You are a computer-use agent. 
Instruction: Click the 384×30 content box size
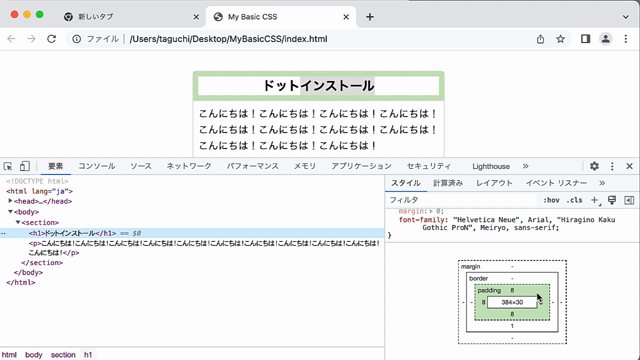[512, 302]
